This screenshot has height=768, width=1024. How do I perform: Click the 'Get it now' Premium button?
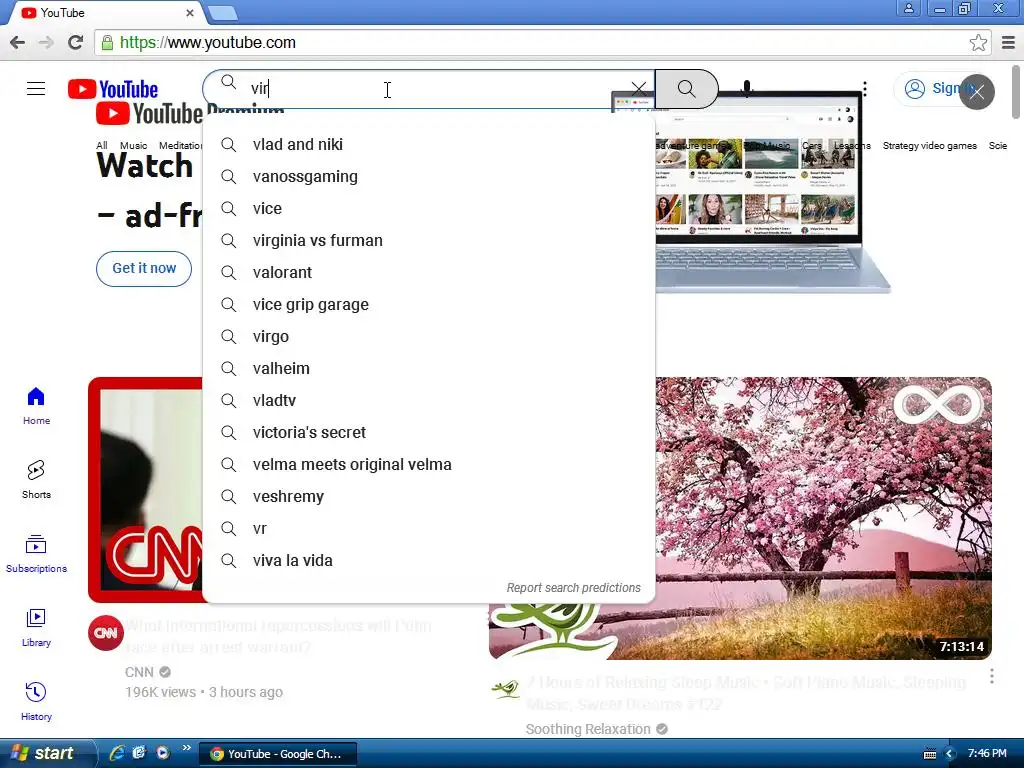pyautogui.click(x=144, y=268)
